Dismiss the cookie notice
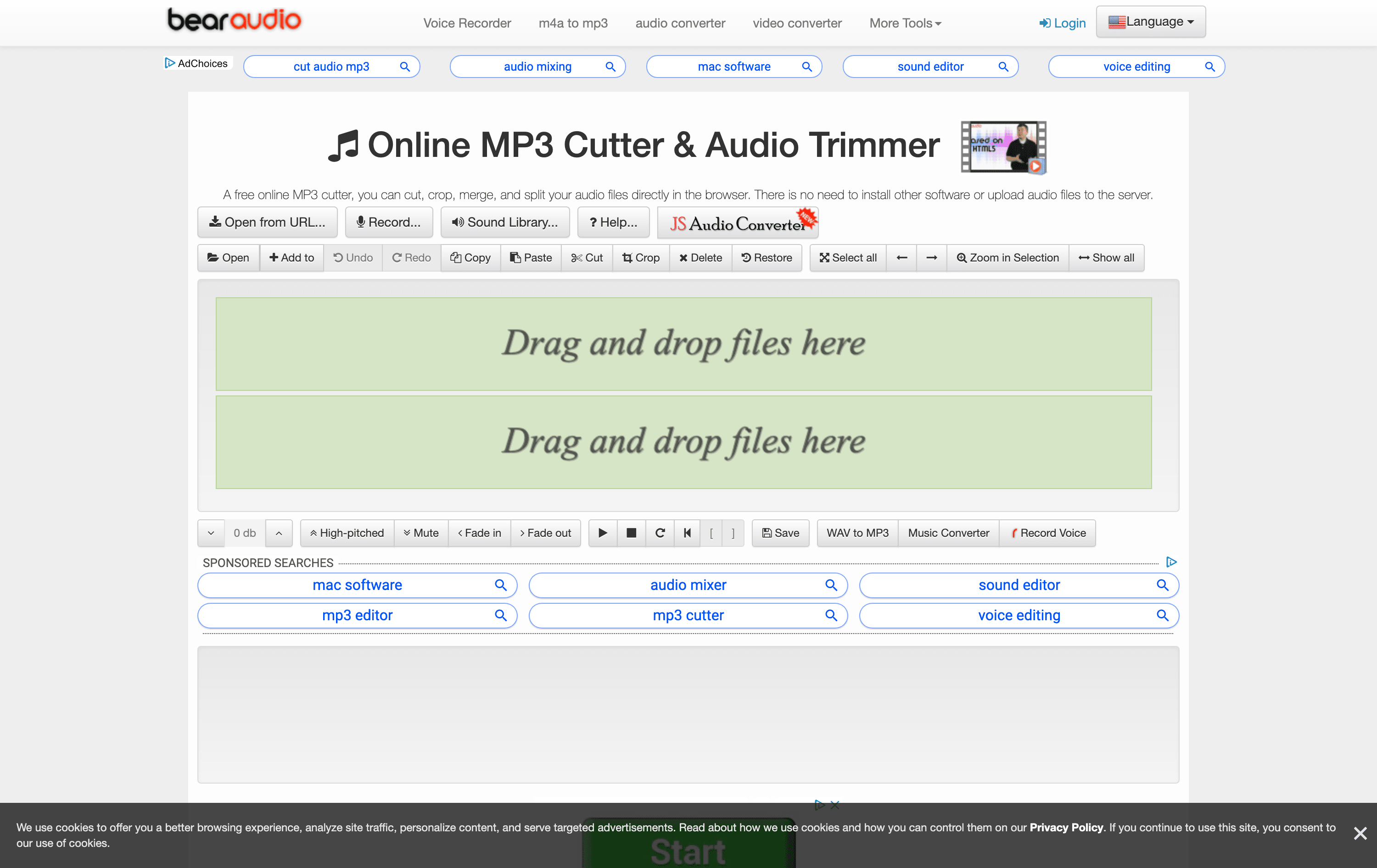1377x868 pixels. tap(1360, 833)
